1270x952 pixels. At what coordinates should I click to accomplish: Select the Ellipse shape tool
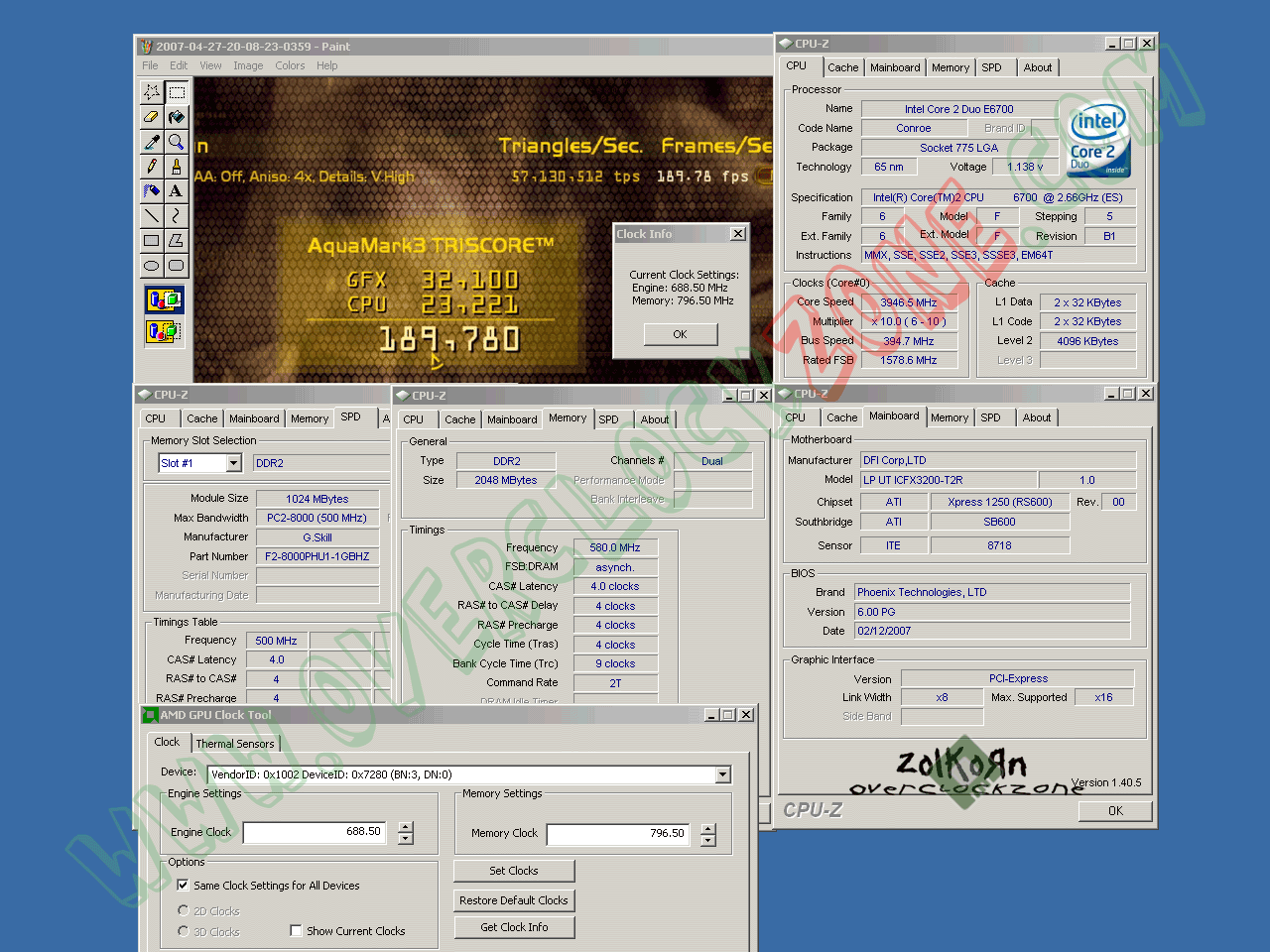tap(152, 266)
